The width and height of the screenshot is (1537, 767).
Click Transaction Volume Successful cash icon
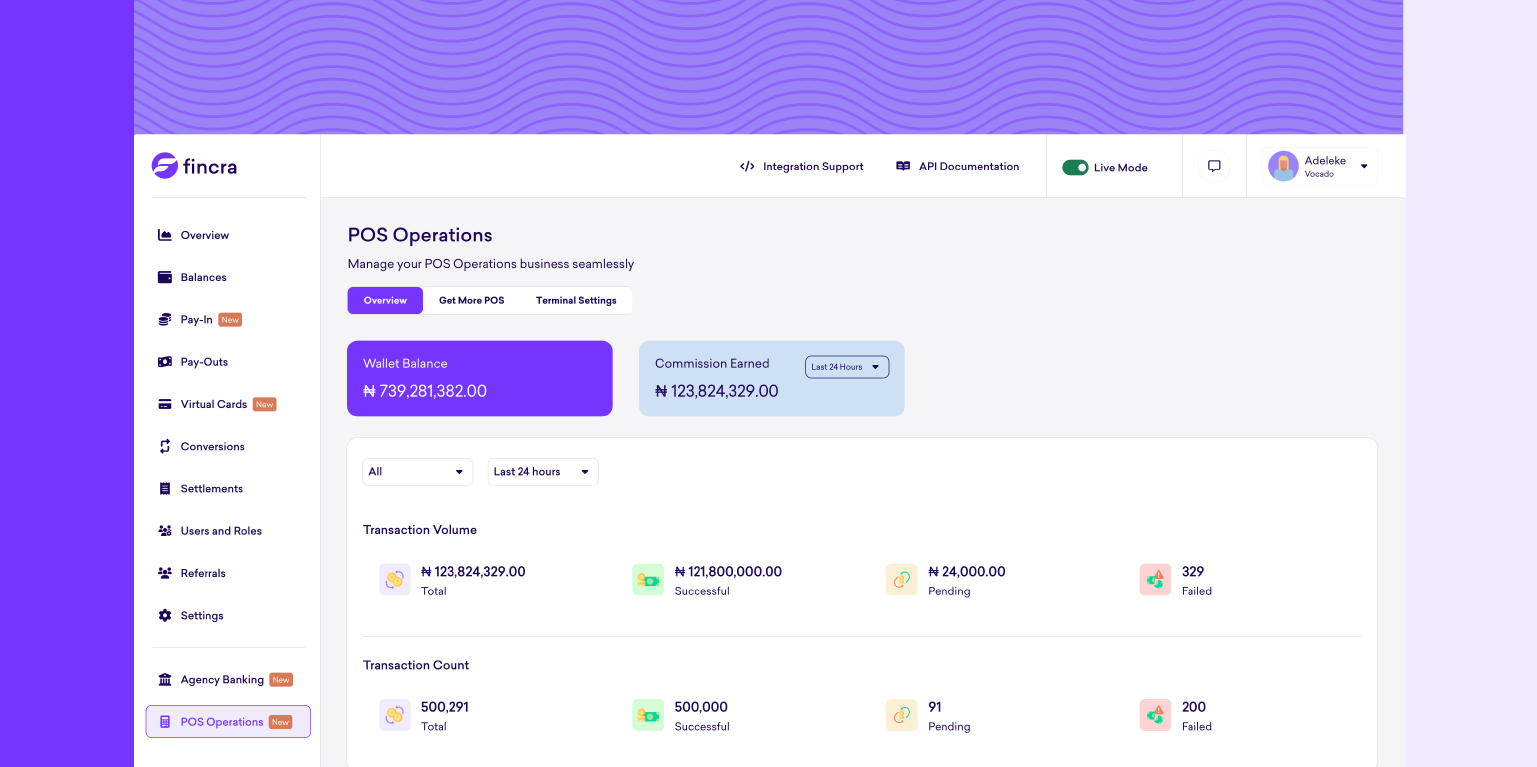(x=648, y=579)
